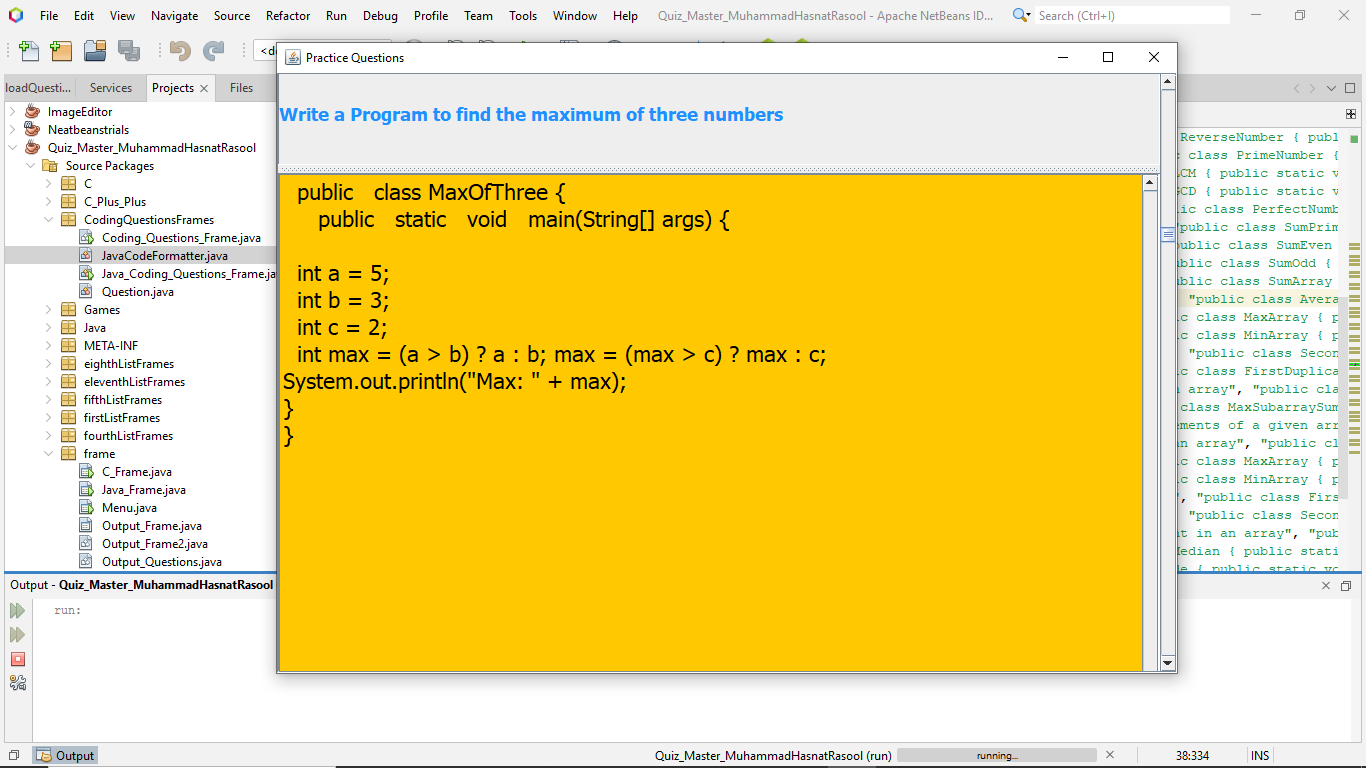Collapse the CodingQuestionsFrames package
The image size is (1366, 768).
(x=49, y=220)
